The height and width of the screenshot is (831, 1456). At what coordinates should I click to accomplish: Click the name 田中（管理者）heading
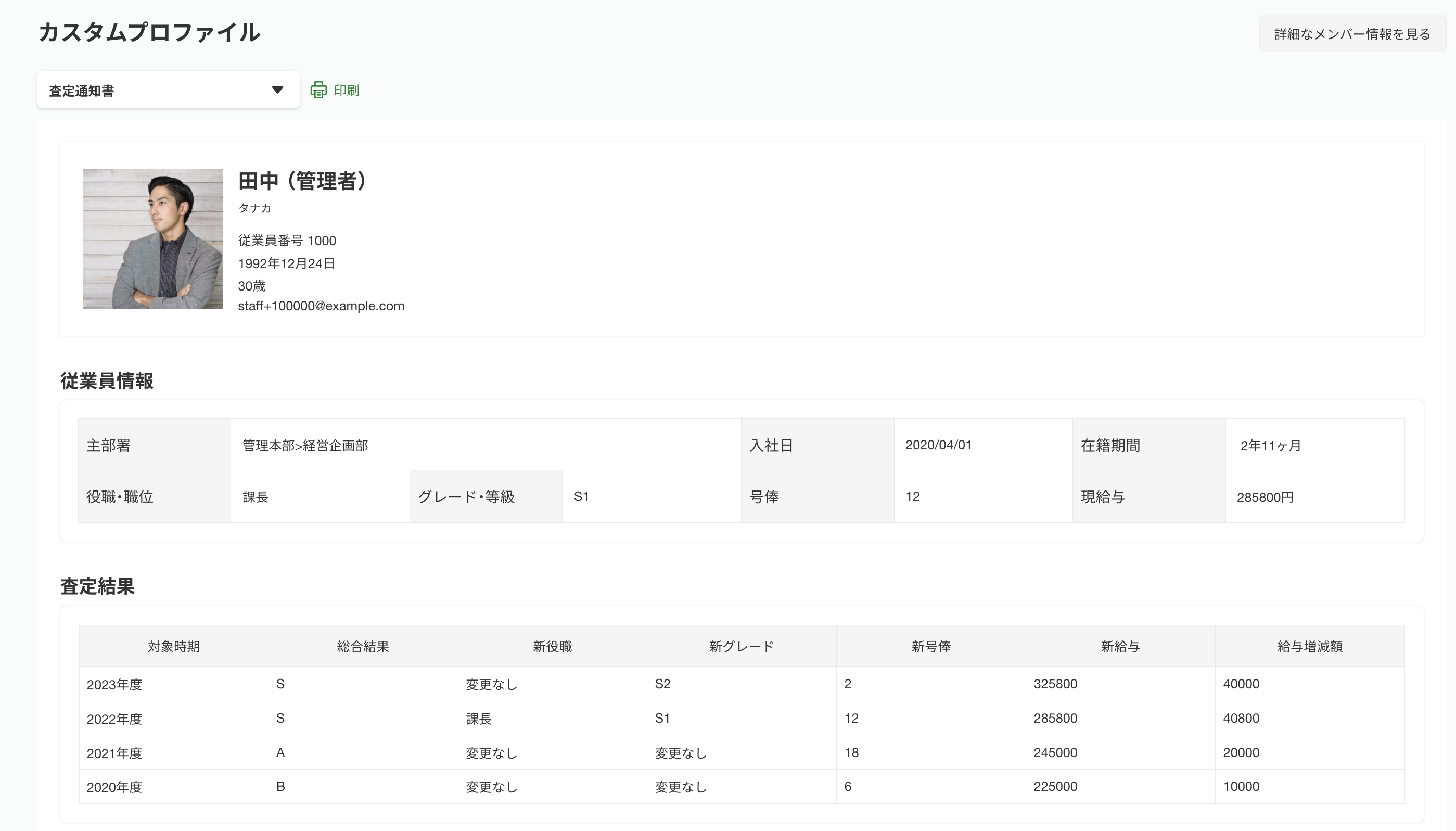pyautogui.click(x=302, y=181)
